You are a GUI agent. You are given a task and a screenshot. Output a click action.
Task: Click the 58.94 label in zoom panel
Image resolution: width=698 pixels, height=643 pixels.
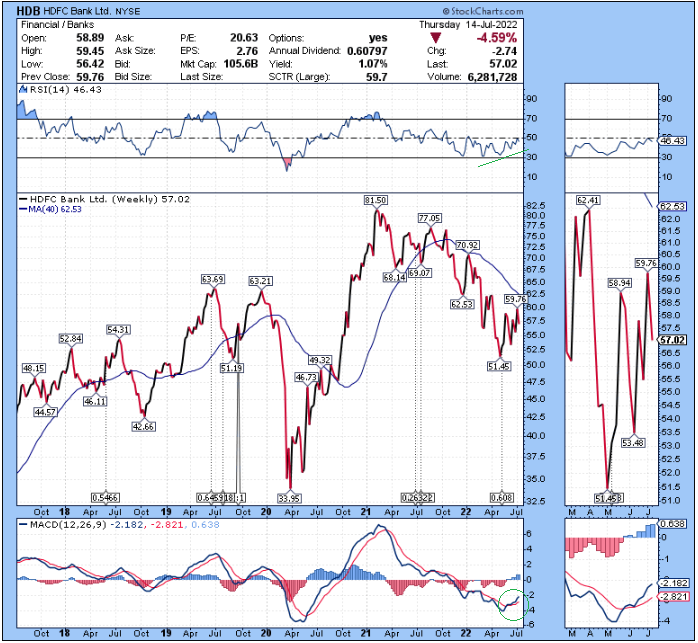click(619, 283)
